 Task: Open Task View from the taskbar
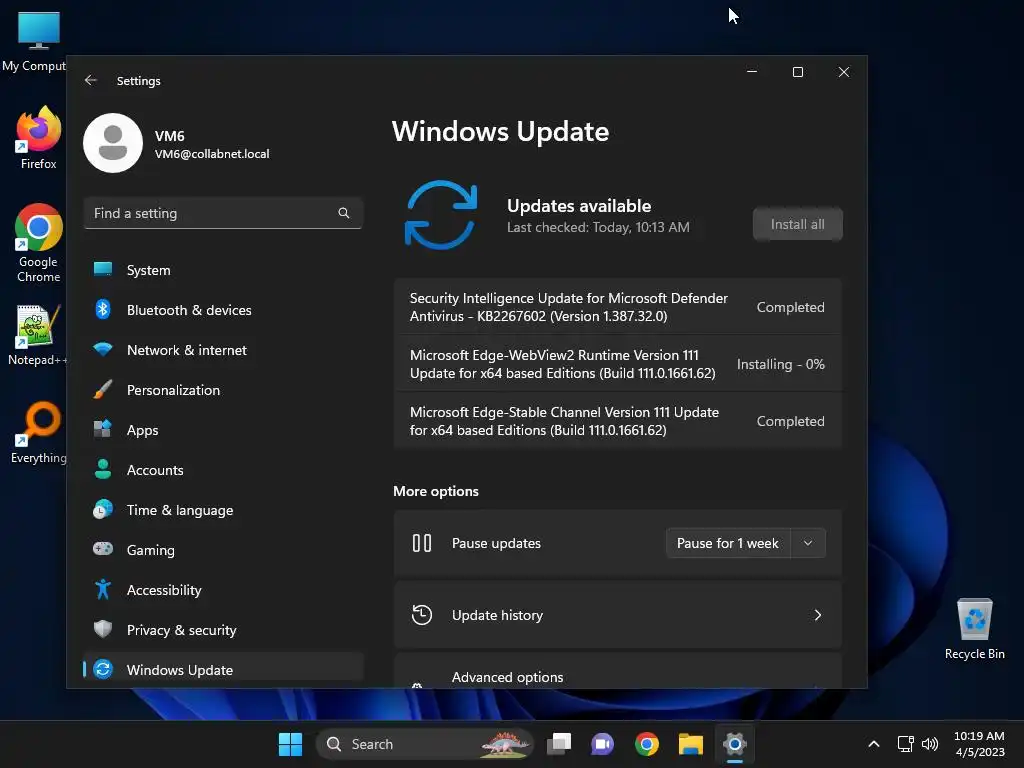559,744
